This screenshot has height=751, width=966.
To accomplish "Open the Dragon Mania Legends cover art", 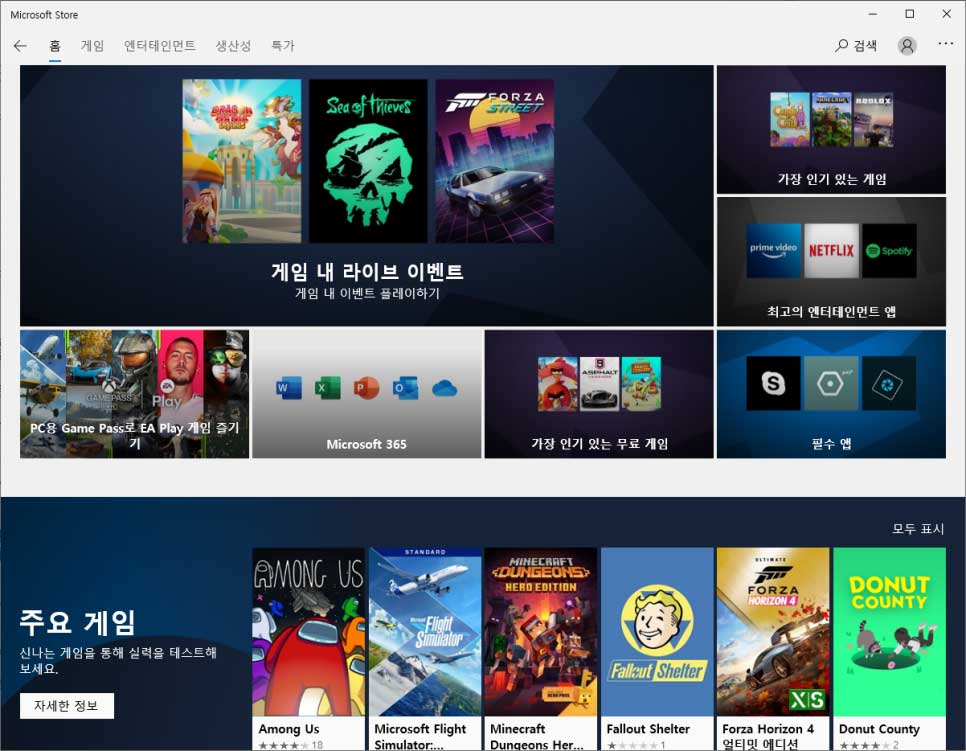I will 242,161.
